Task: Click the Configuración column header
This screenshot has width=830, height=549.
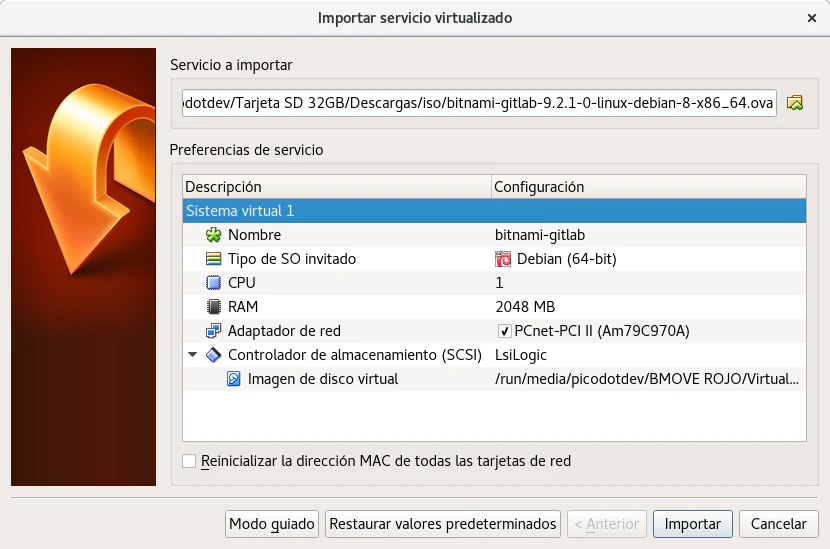Action: (648, 187)
